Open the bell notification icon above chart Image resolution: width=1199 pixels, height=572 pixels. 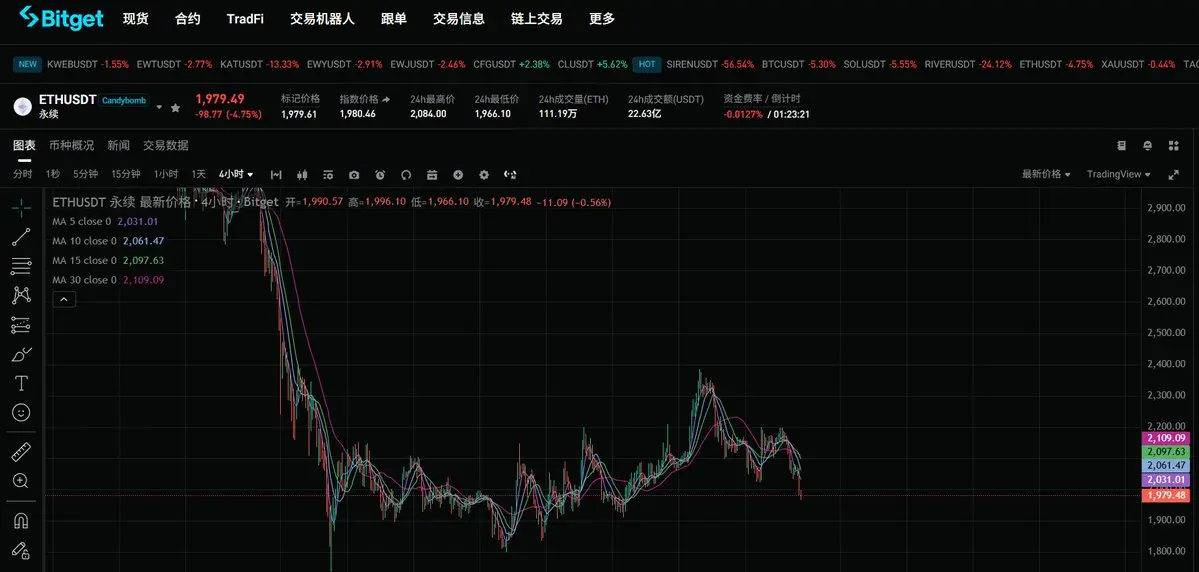pyautogui.click(x=1148, y=145)
